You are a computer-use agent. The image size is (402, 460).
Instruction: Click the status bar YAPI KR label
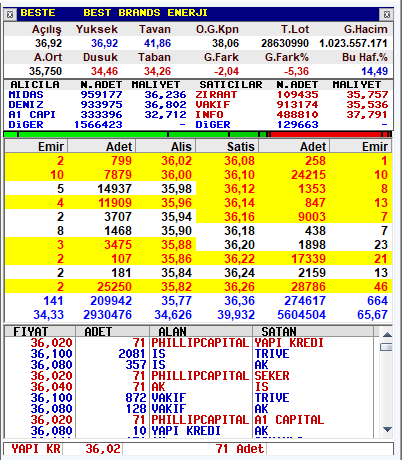coord(36,449)
